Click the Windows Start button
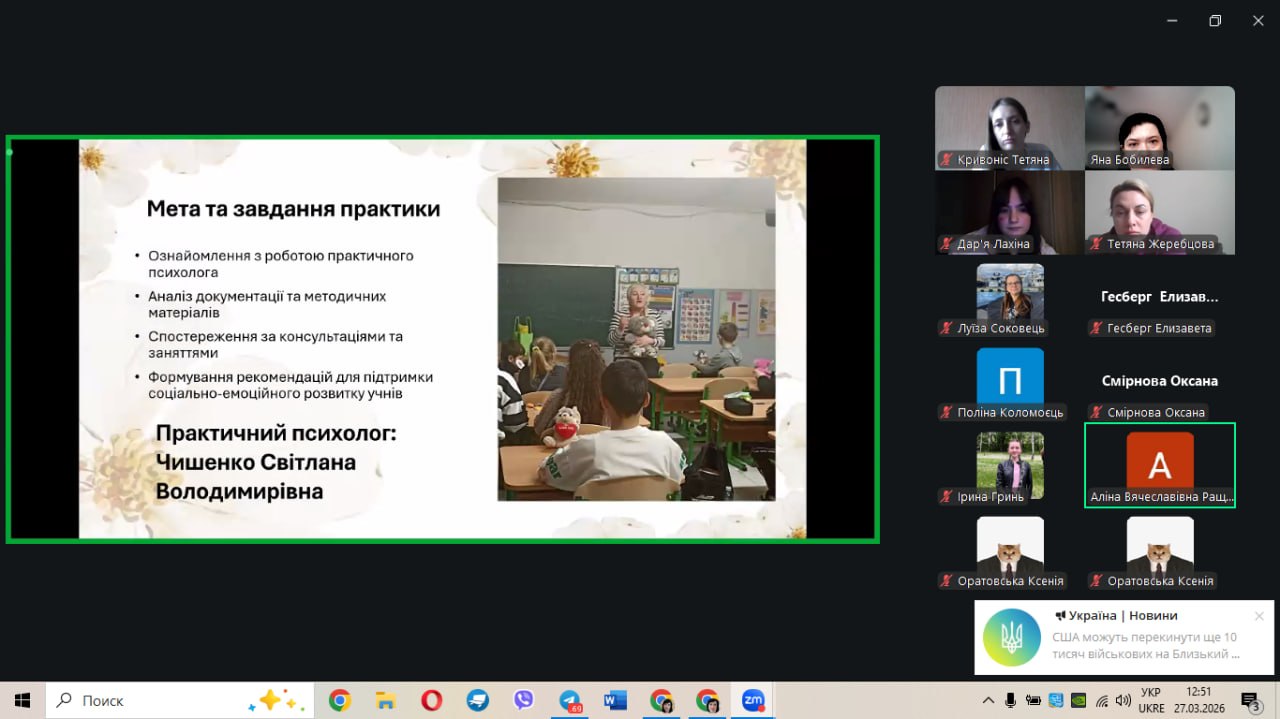1280x719 pixels. [22, 700]
